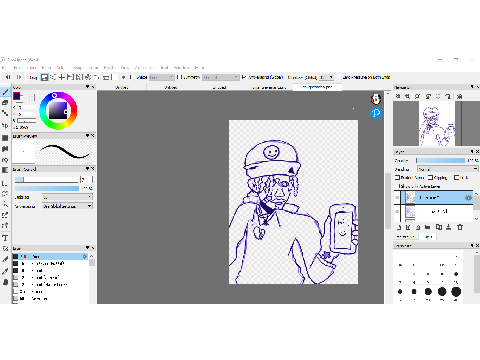
Task: Toggle the Lock checkbox in Layer panel
Action: (456, 177)
